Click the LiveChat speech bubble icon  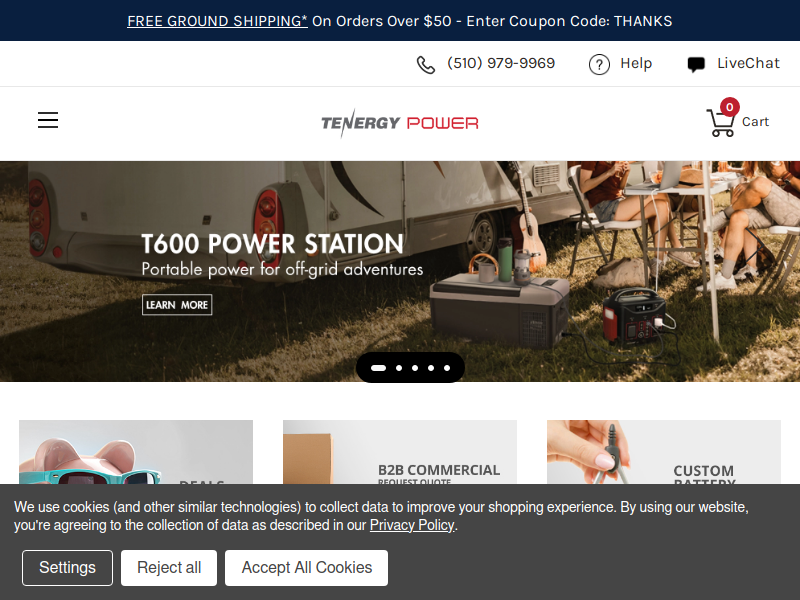pos(696,64)
